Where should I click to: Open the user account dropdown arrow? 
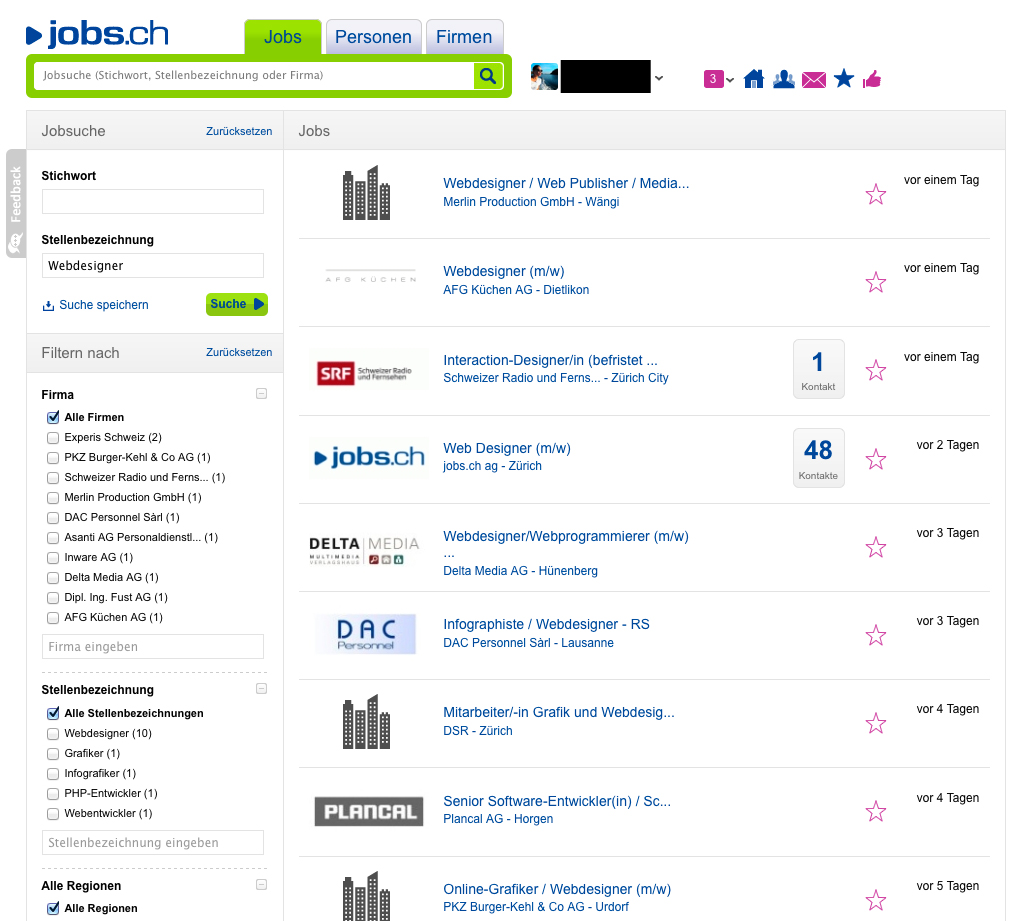pyautogui.click(x=659, y=78)
